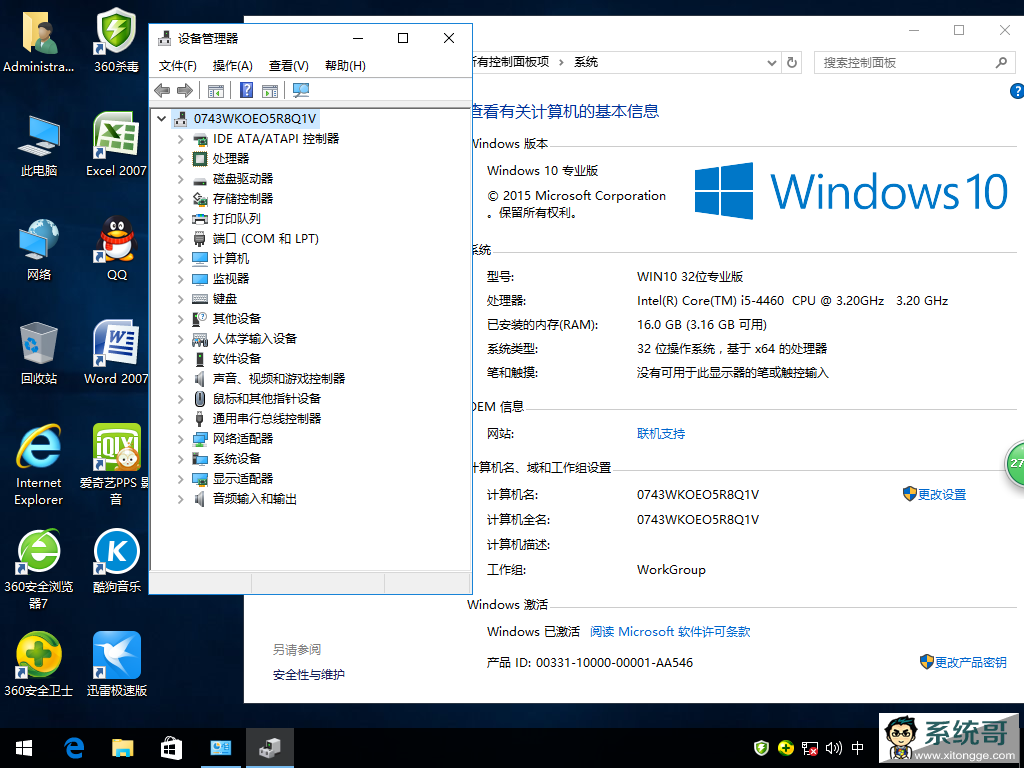The width and height of the screenshot is (1024, 768).
Task: Open the 安全性与维护 link
Action: [309, 675]
